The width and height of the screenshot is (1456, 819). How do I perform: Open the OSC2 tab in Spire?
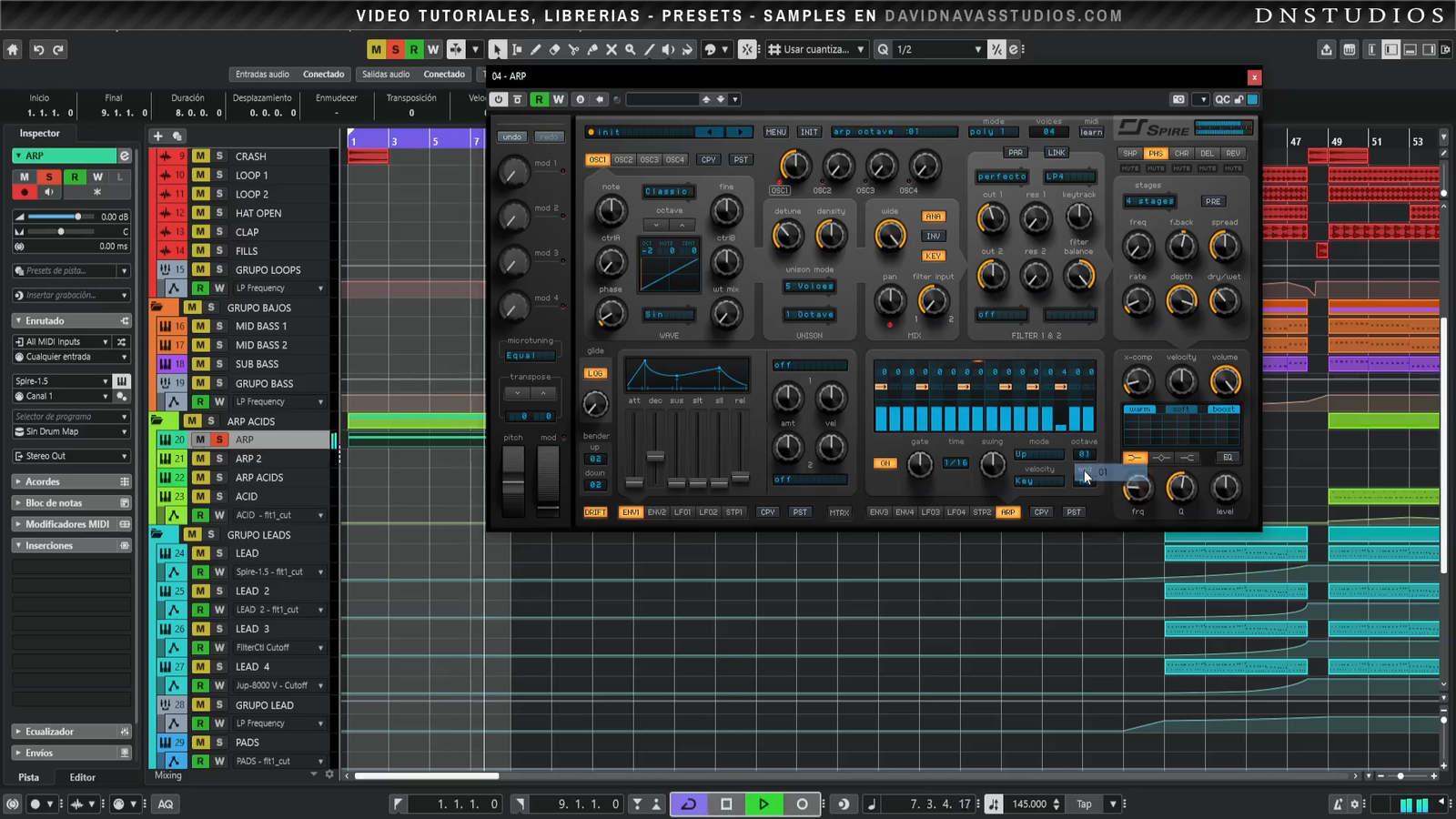pos(623,159)
